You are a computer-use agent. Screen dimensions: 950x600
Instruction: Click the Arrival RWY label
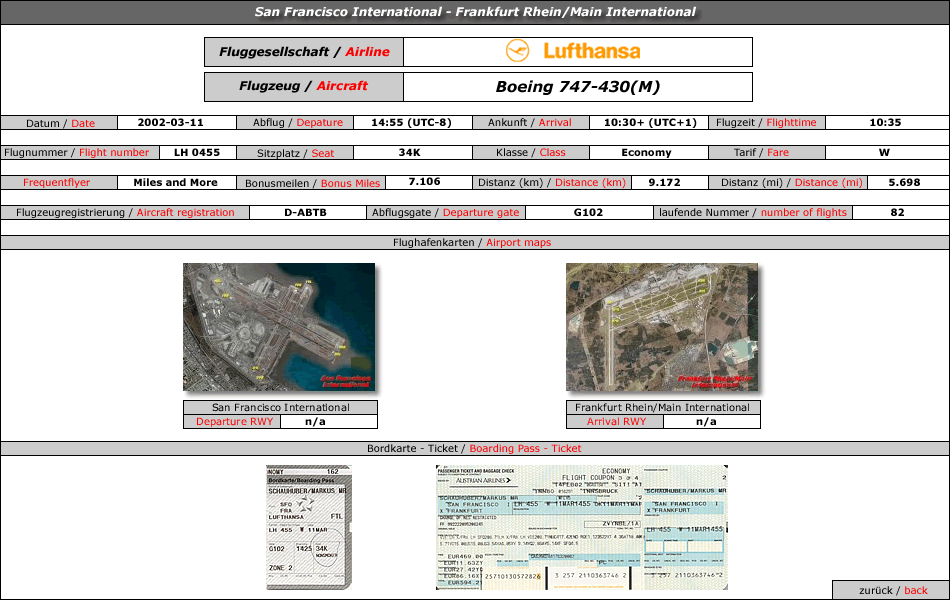(x=616, y=422)
